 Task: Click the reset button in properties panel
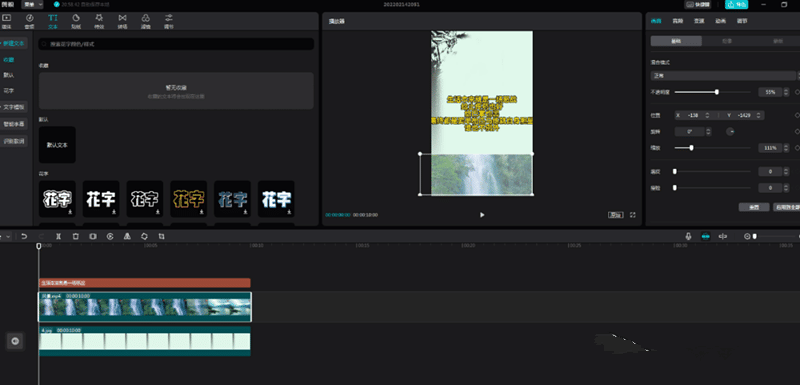pos(754,207)
